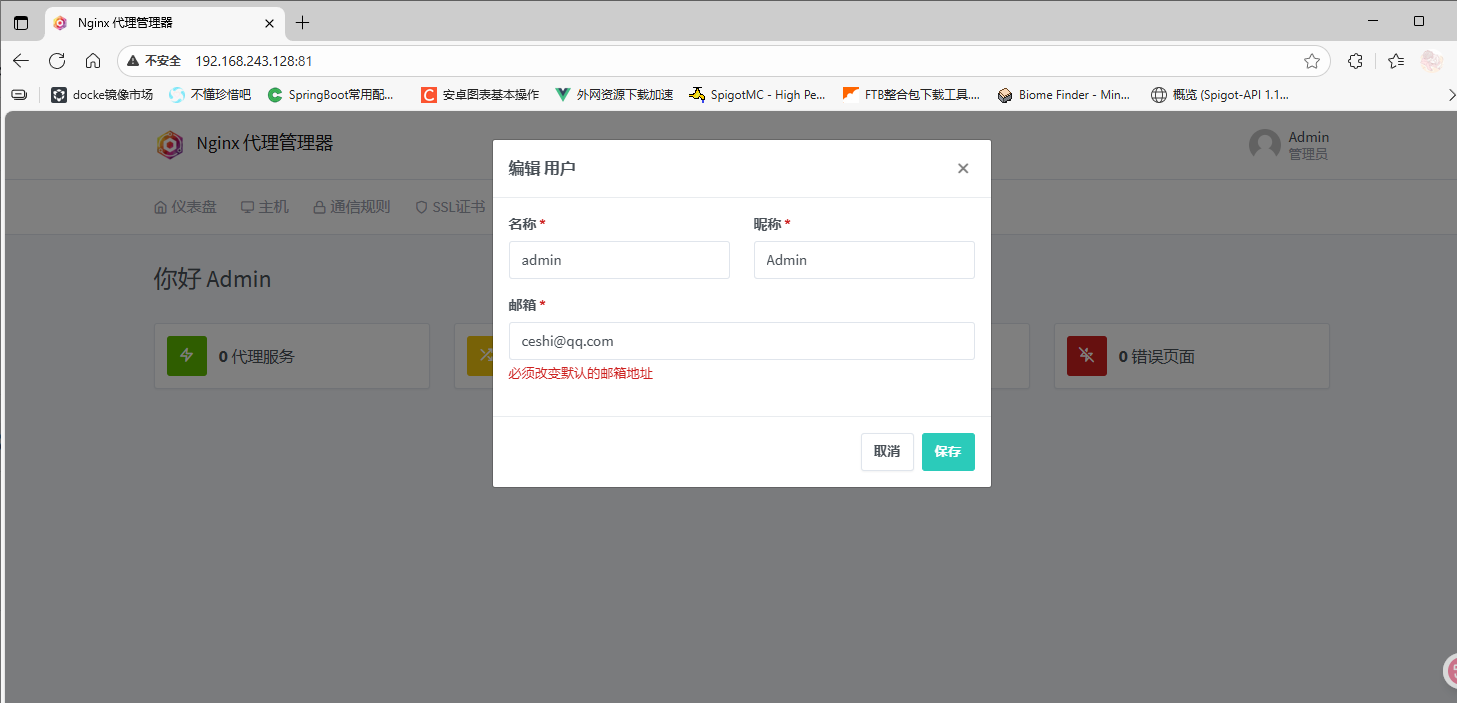Image resolution: width=1457 pixels, height=703 pixels.
Task: Open the browser profile avatar icon
Action: pos(1432,61)
